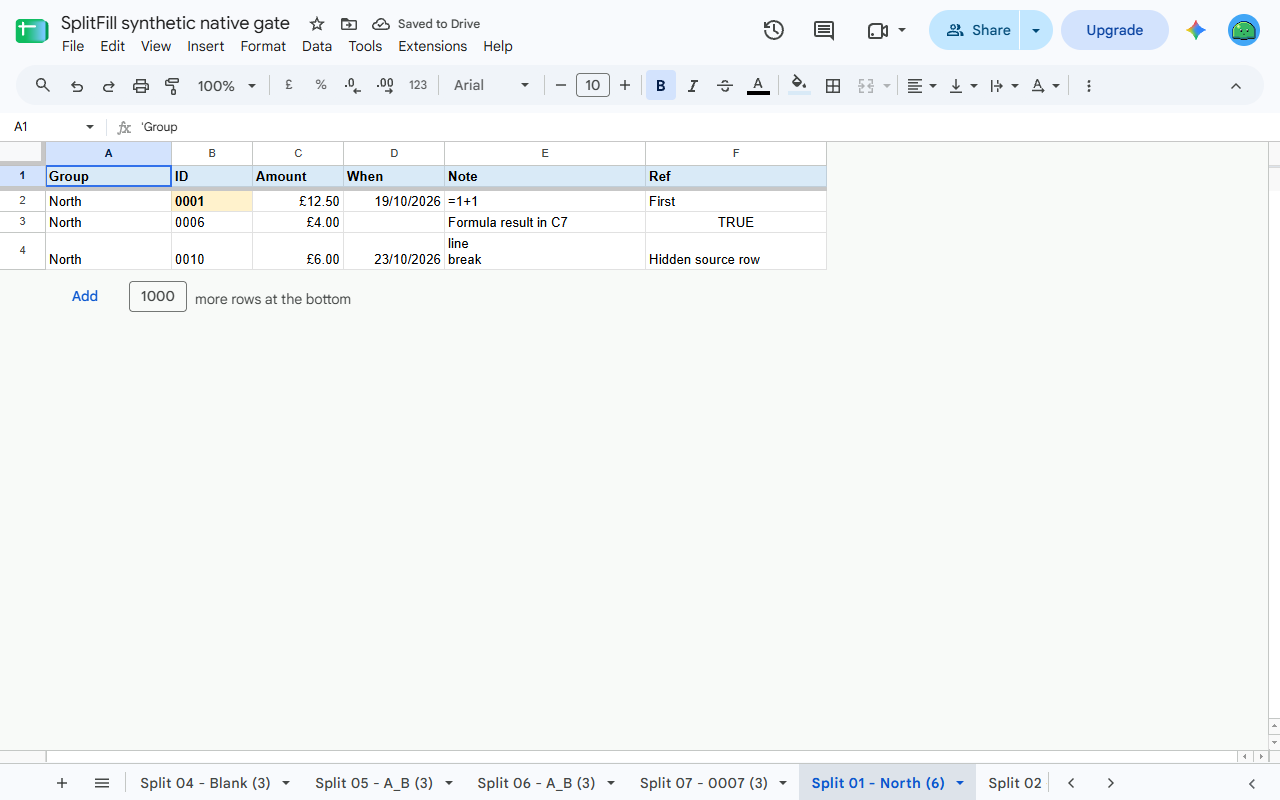Open the fill color picker
The image size is (1280, 800).
pyautogui.click(x=798, y=86)
